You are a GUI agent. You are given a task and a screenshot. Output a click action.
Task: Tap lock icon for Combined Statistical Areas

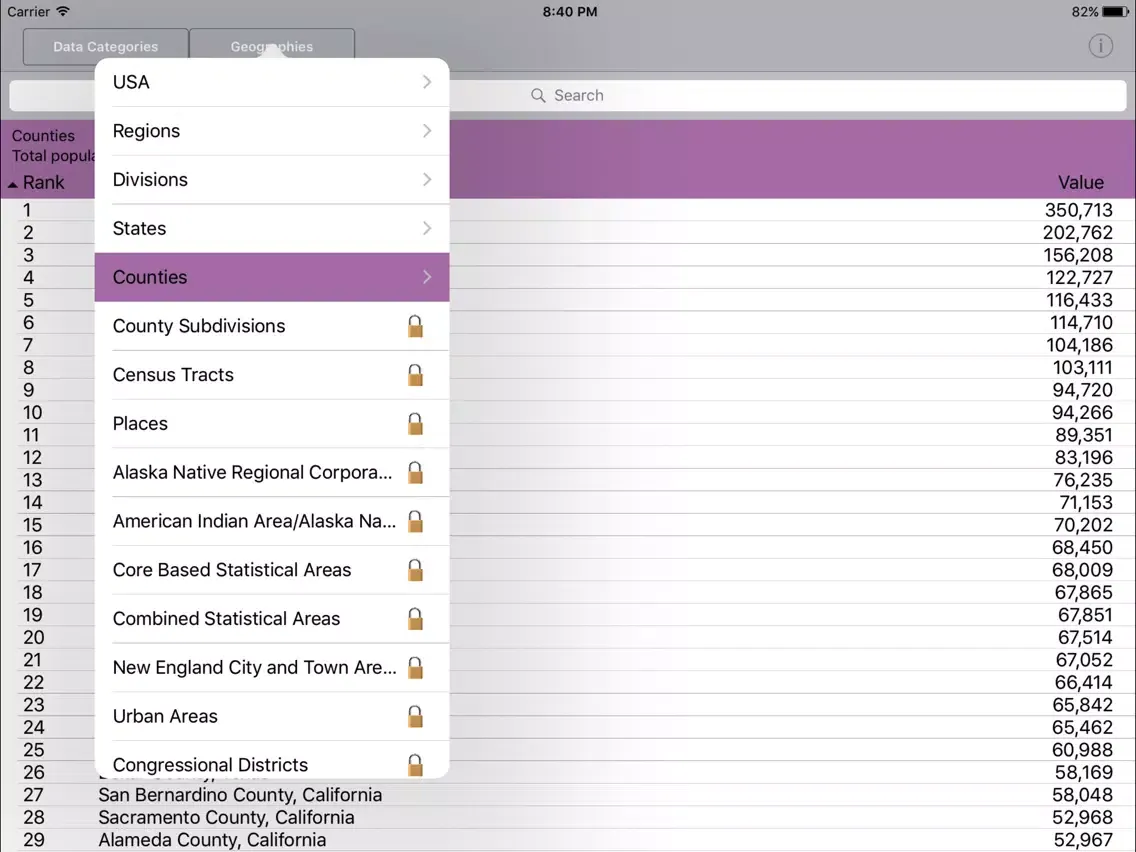click(415, 619)
